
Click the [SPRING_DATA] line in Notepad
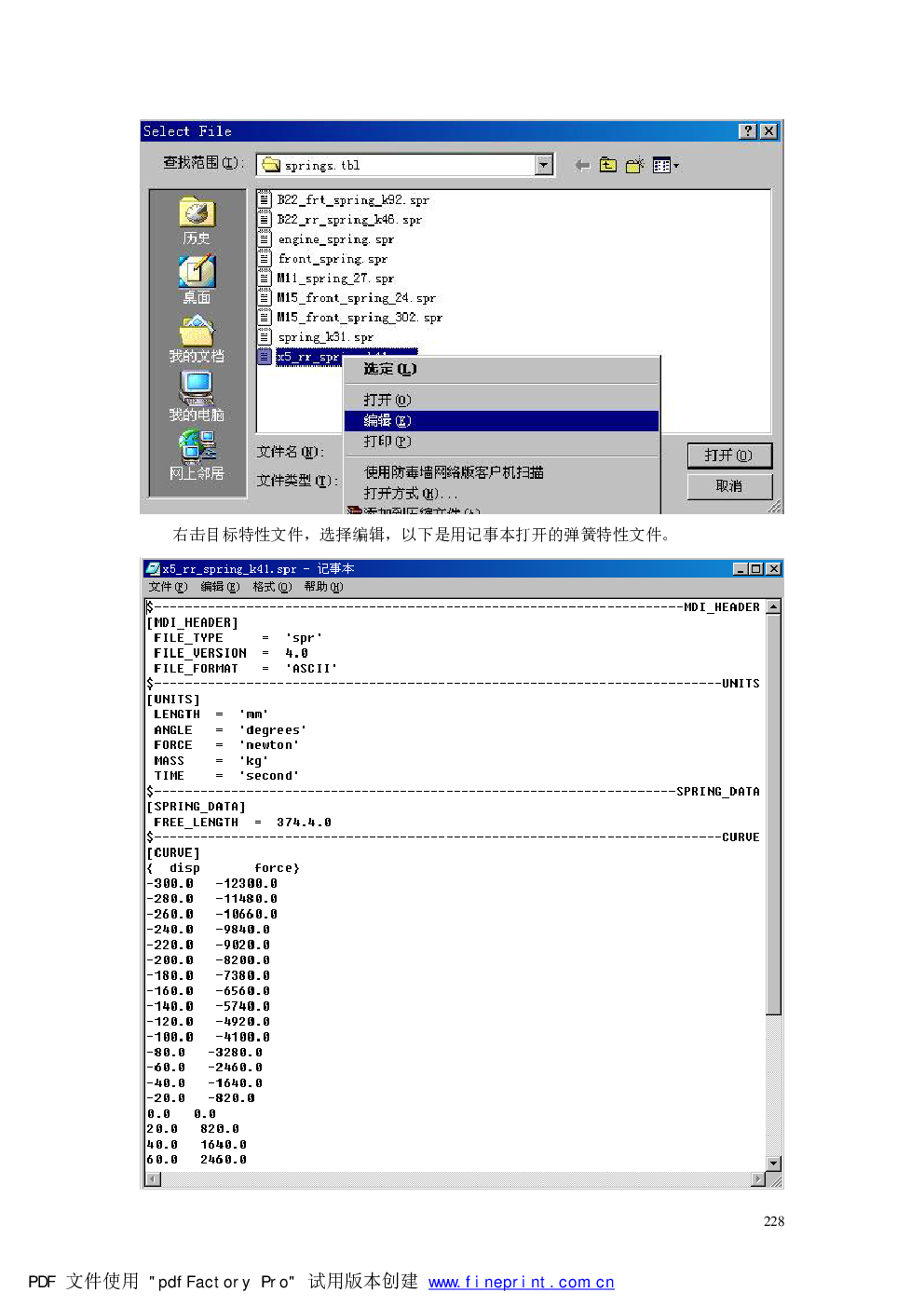[197, 807]
